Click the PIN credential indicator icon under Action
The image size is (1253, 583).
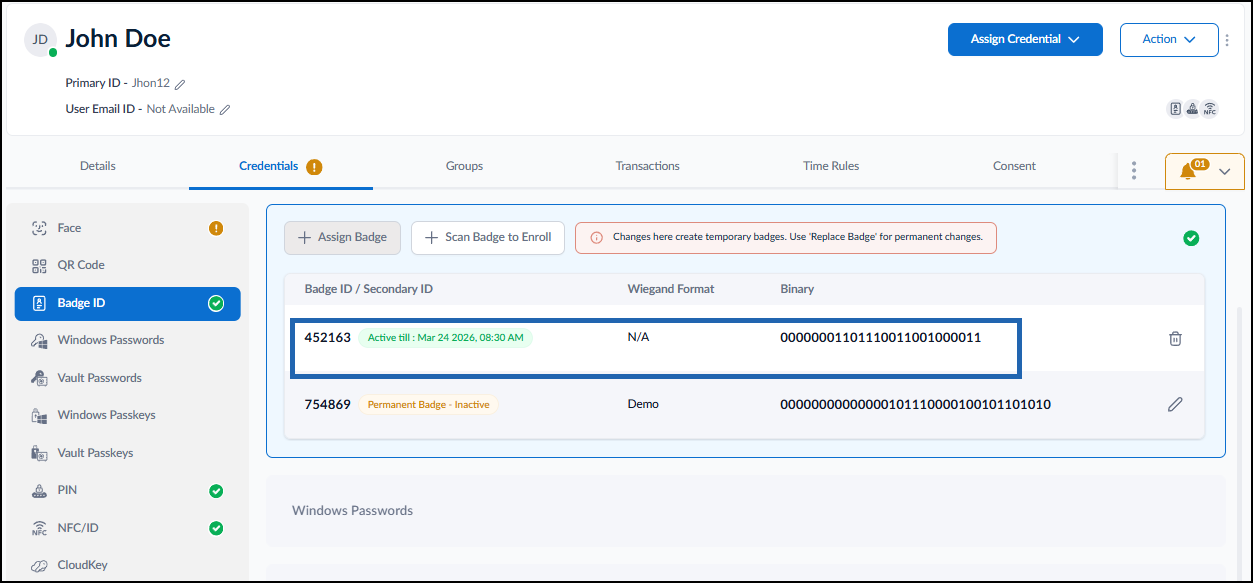pos(1193,110)
